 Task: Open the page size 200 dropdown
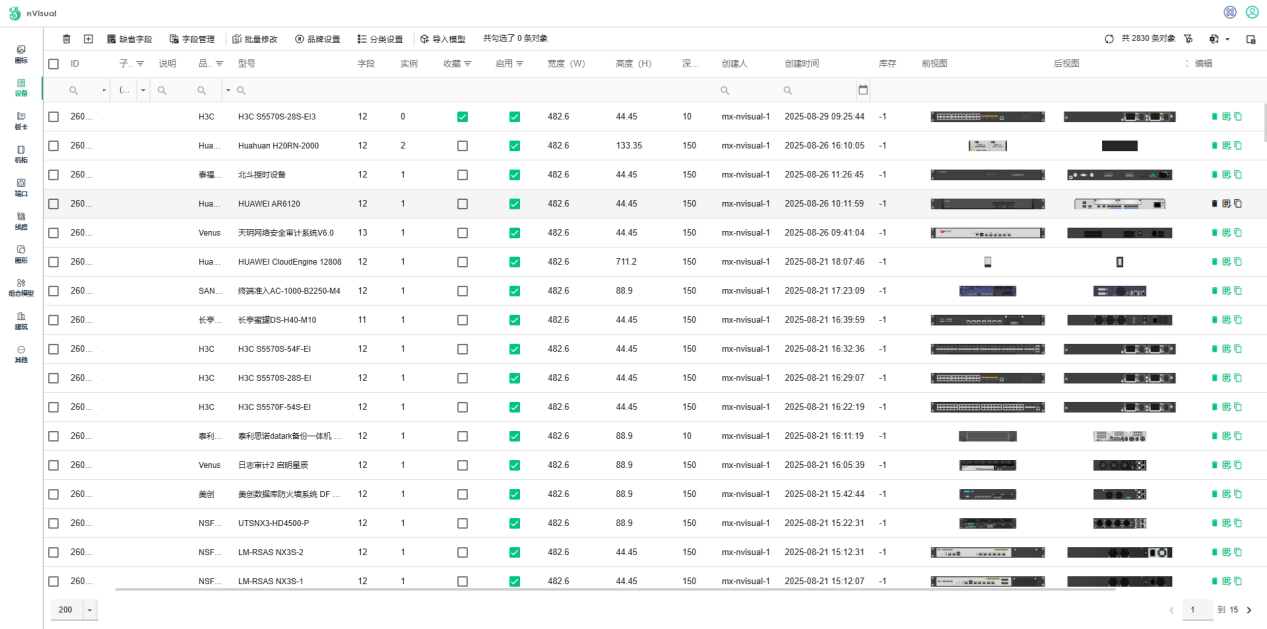tap(90, 610)
